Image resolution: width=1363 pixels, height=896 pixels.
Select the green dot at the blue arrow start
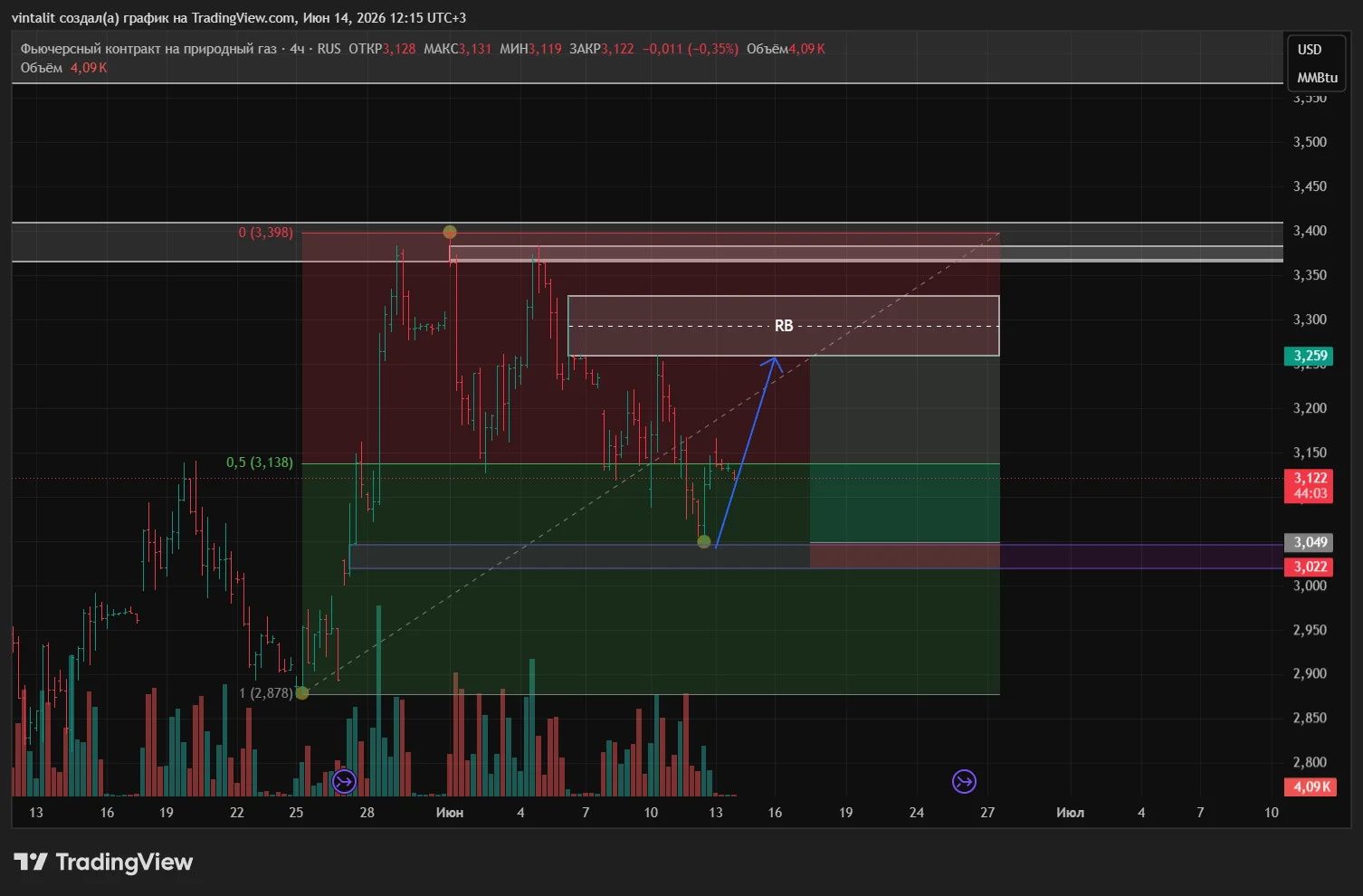tap(704, 541)
